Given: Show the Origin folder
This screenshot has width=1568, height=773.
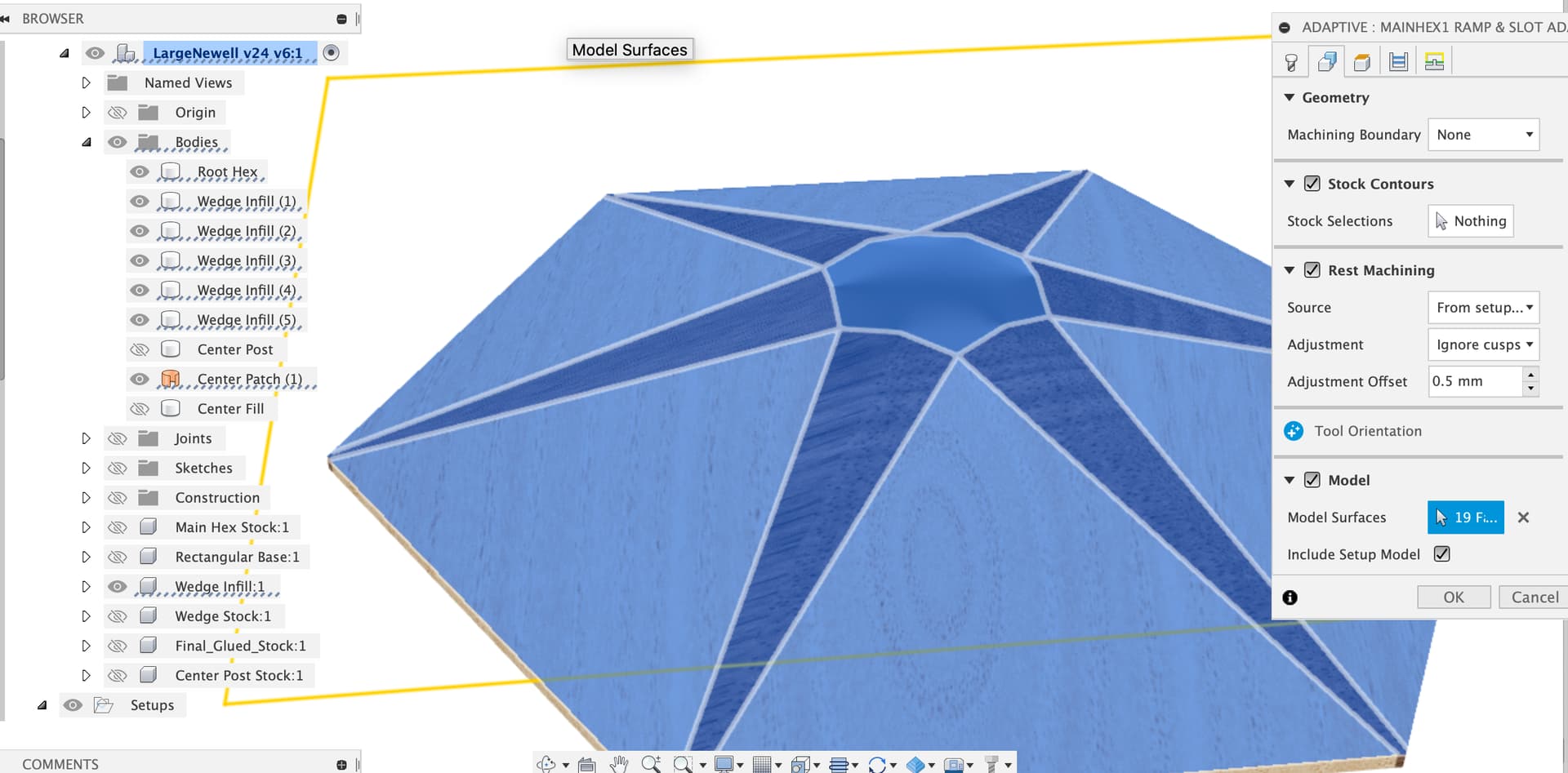Looking at the screenshot, I should pos(118,113).
